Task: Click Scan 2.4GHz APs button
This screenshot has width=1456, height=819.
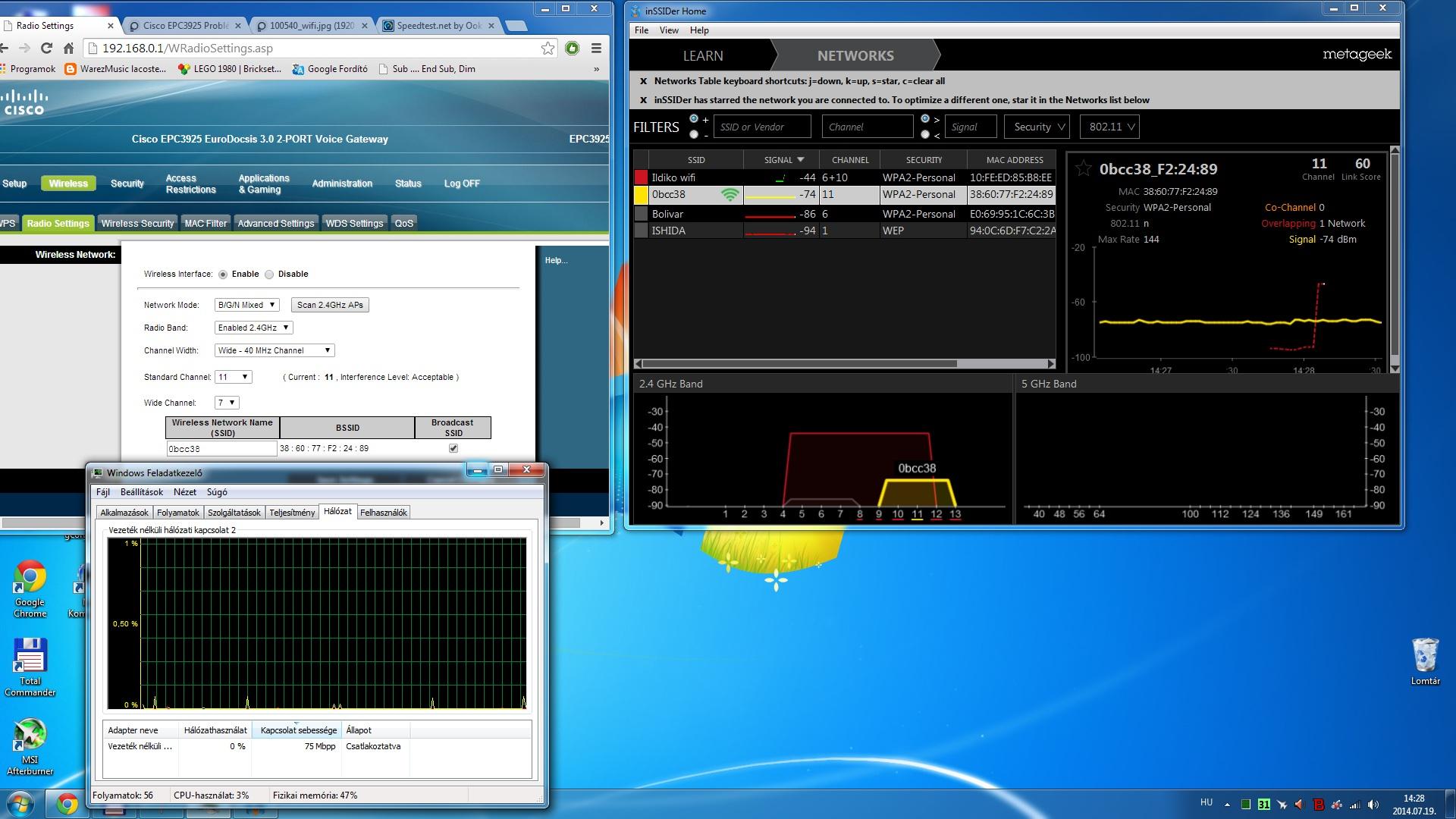Action: coord(330,305)
